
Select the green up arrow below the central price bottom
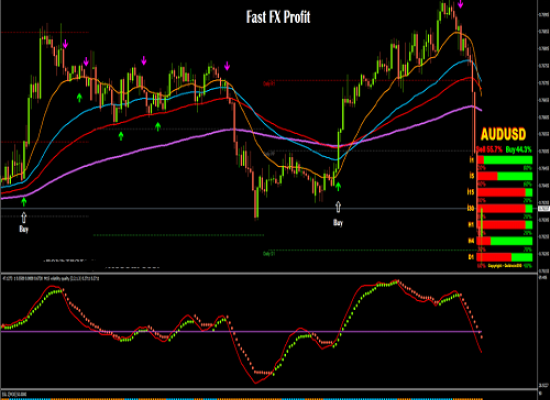tap(338, 186)
